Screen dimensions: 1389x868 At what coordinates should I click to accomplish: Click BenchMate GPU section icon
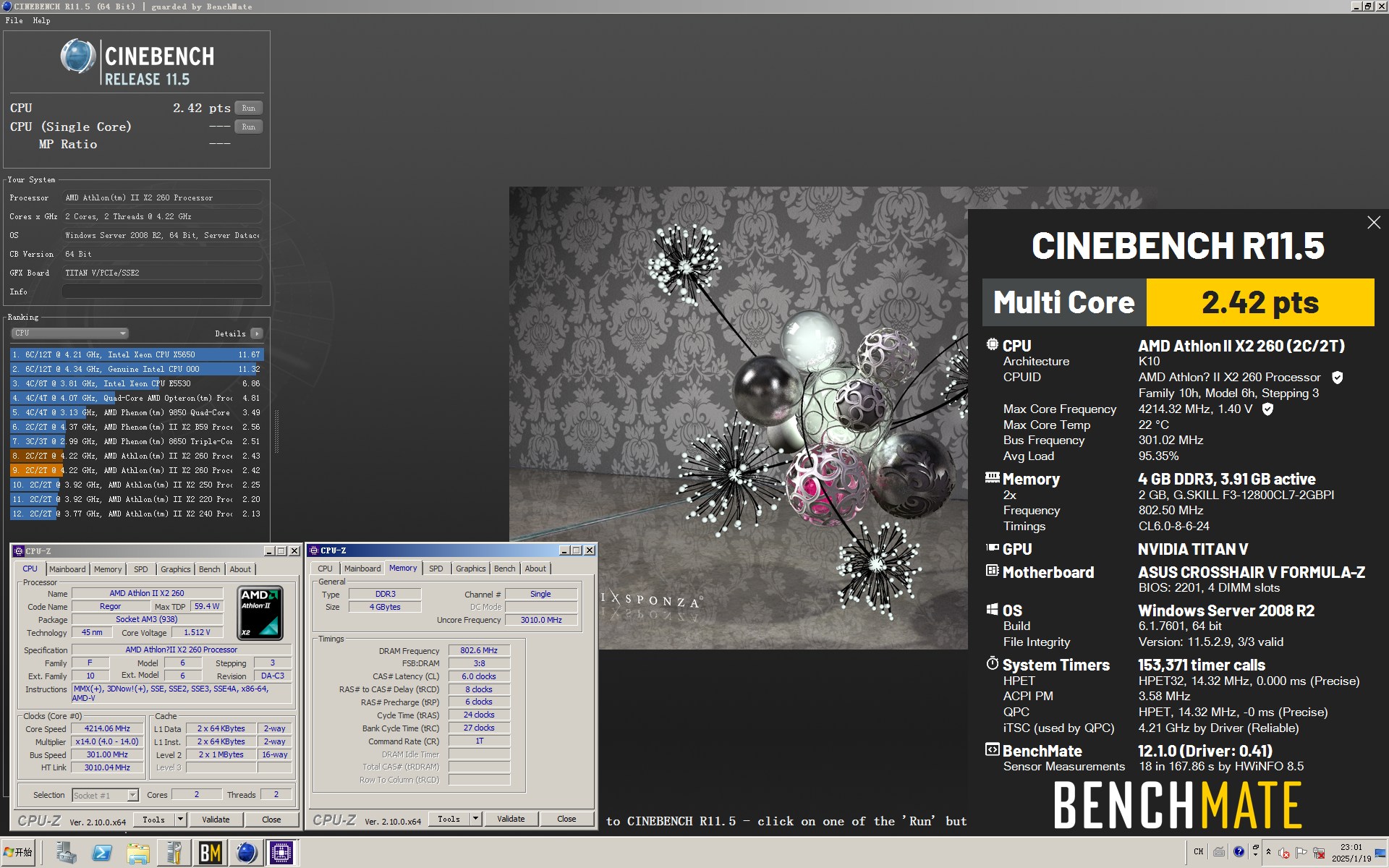pyautogui.click(x=992, y=548)
